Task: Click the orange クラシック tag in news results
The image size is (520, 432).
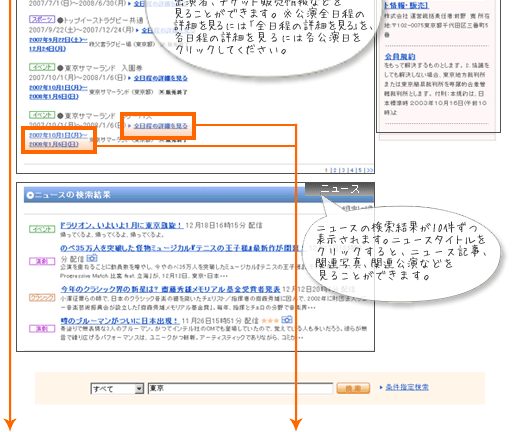Action: pos(42,298)
